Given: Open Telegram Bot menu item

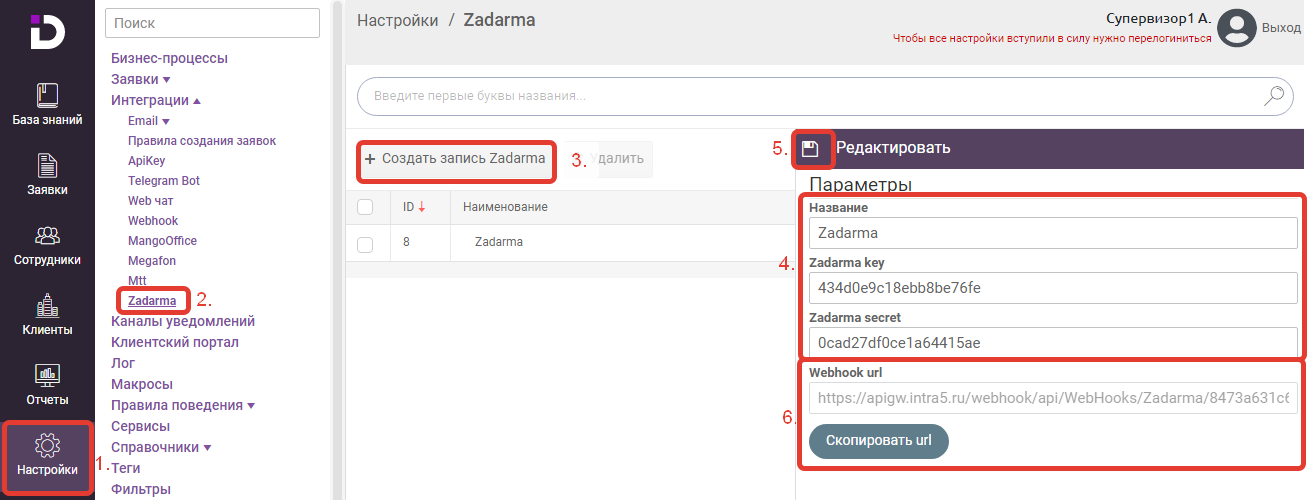Looking at the screenshot, I should coord(164,181).
